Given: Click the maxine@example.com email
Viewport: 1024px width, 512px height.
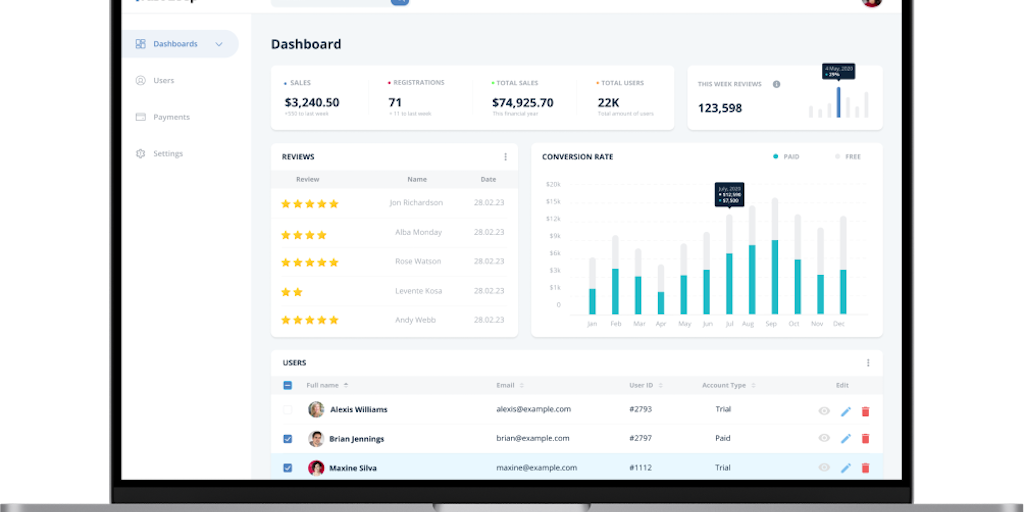Looking at the screenshot, I should pos(537,468).
